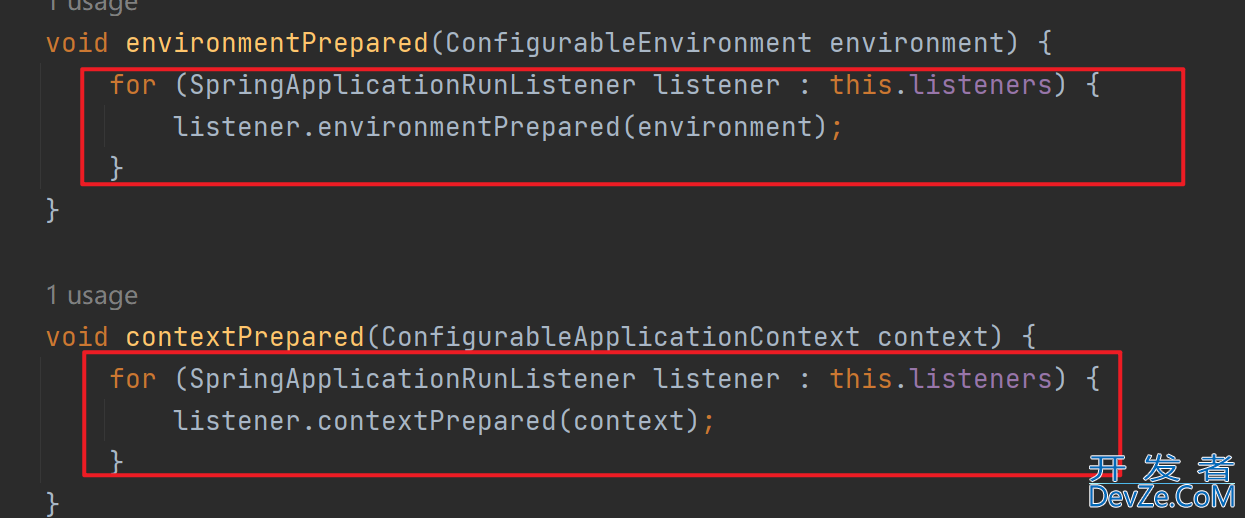Open the '1 usage' hint above contextPrepared
The height and width of the screenshot is (518, 1245).
point(92,296)
